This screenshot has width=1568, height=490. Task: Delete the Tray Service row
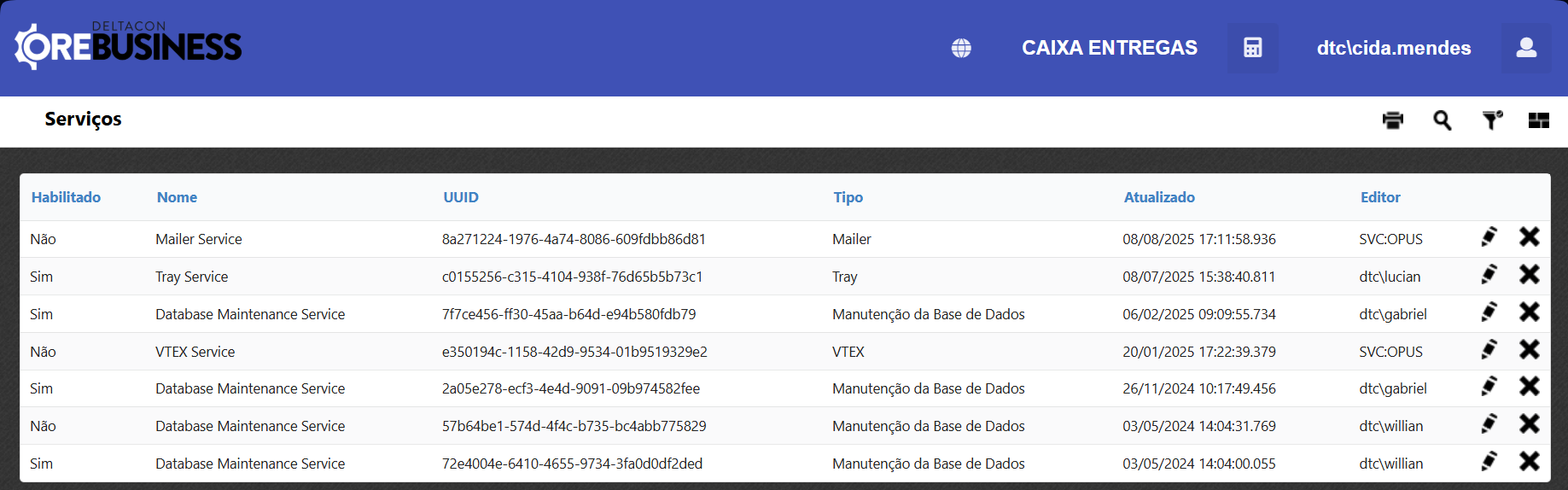1529,274
